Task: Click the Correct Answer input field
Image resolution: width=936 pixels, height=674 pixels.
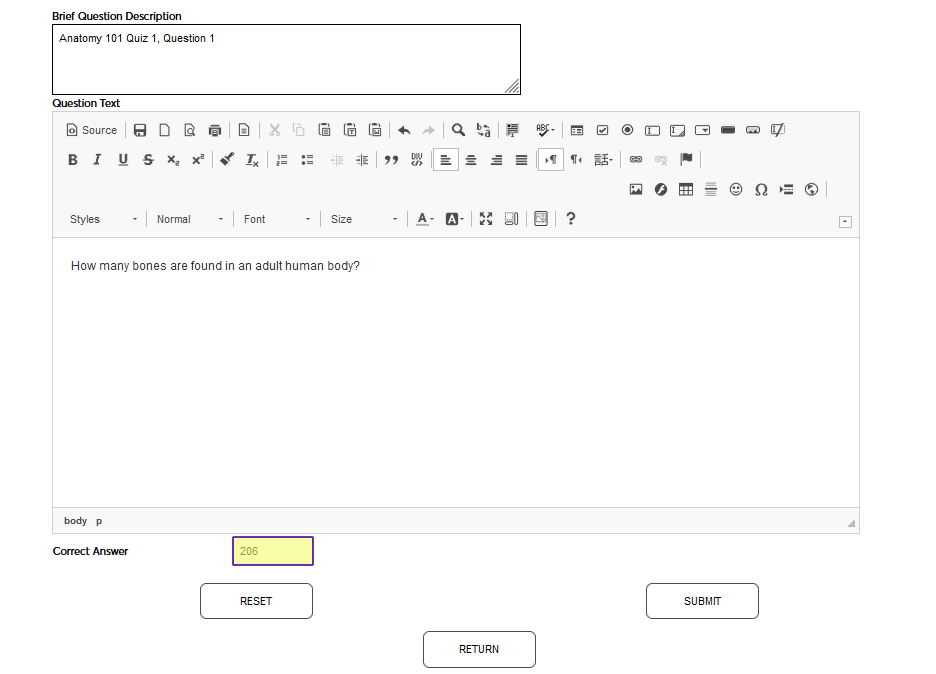Action: tap(272, 551)
